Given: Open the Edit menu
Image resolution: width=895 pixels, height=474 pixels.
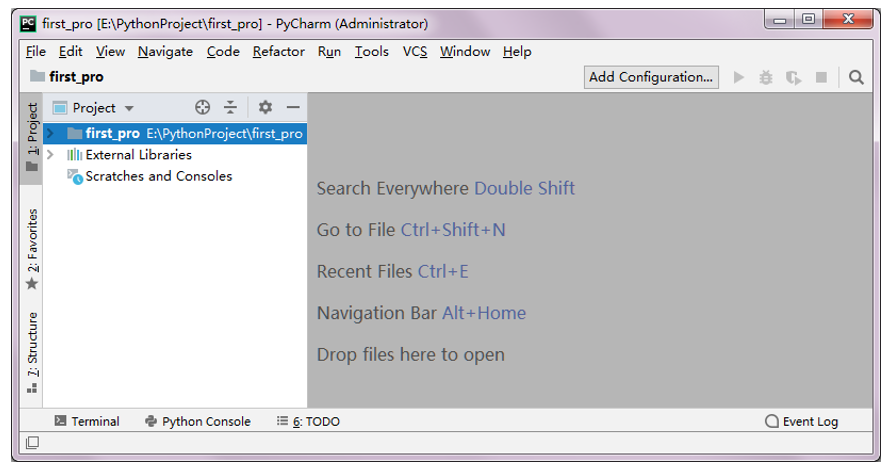Looking at the screenshot, I should click(x=71, y=51).
